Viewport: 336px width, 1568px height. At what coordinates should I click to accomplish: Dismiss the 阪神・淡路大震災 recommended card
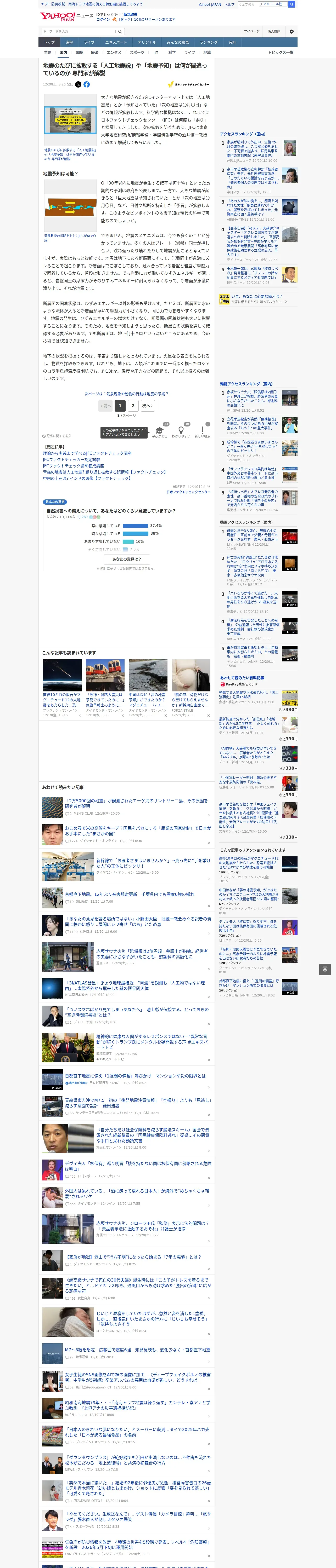pos(122,716)
